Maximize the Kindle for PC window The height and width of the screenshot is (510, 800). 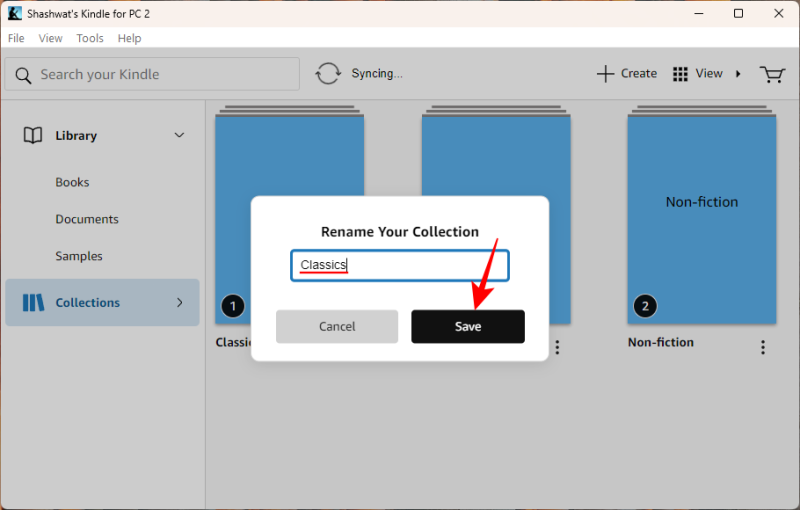738,13
